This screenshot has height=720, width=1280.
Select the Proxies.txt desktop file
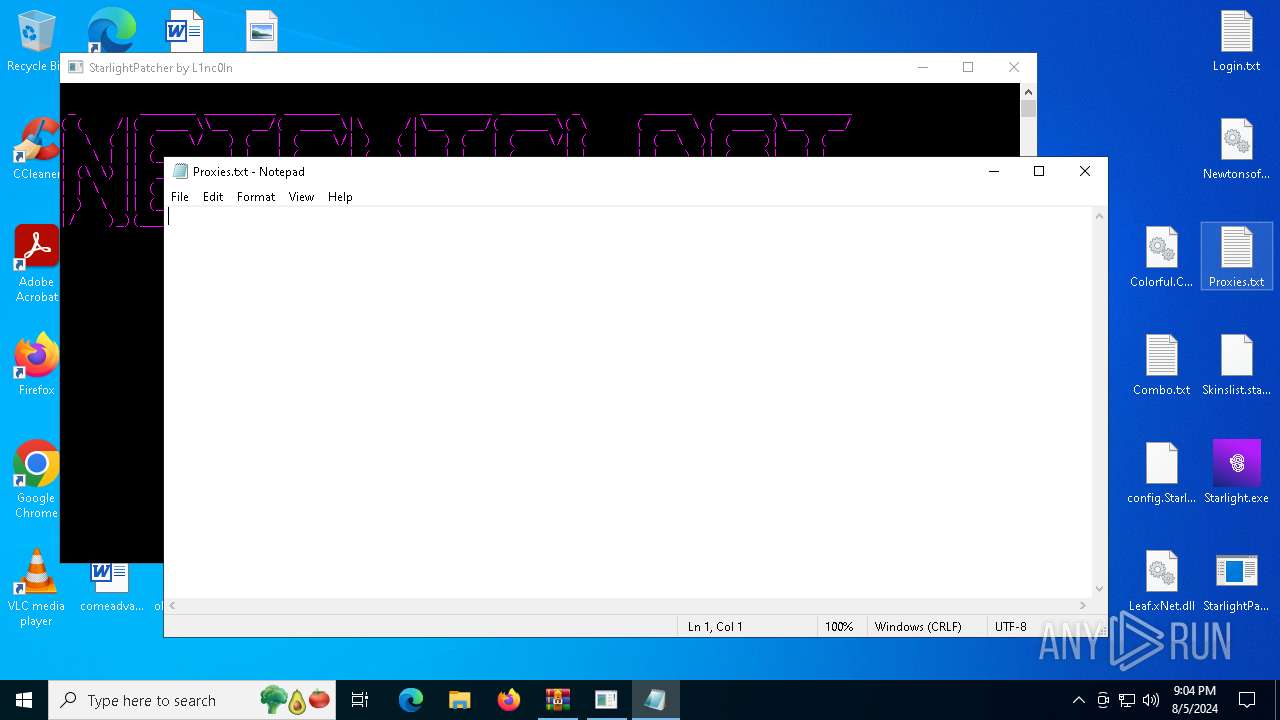pyautogui.click(x=1236, y=257)
